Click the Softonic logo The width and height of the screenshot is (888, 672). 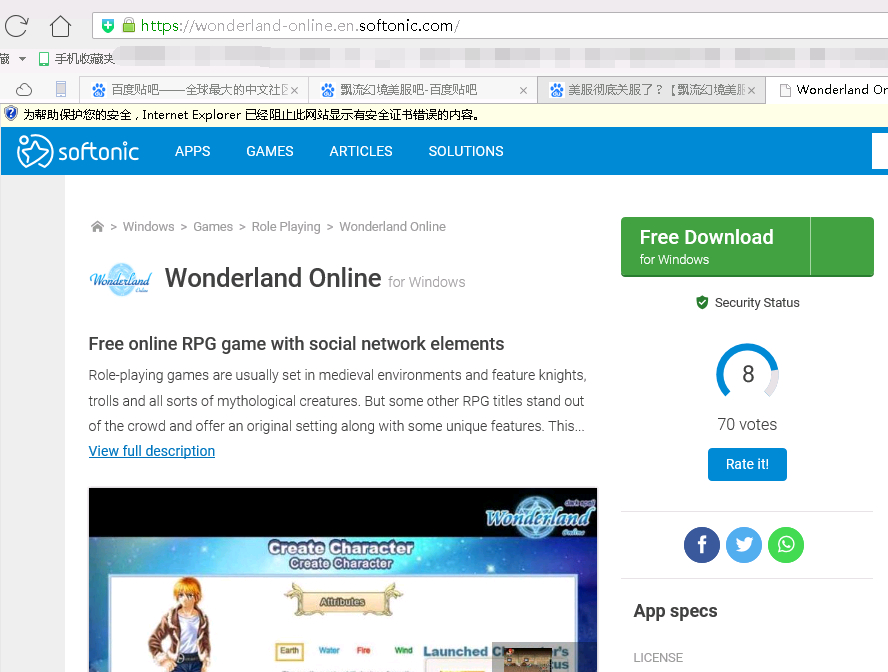pos(78,151)
